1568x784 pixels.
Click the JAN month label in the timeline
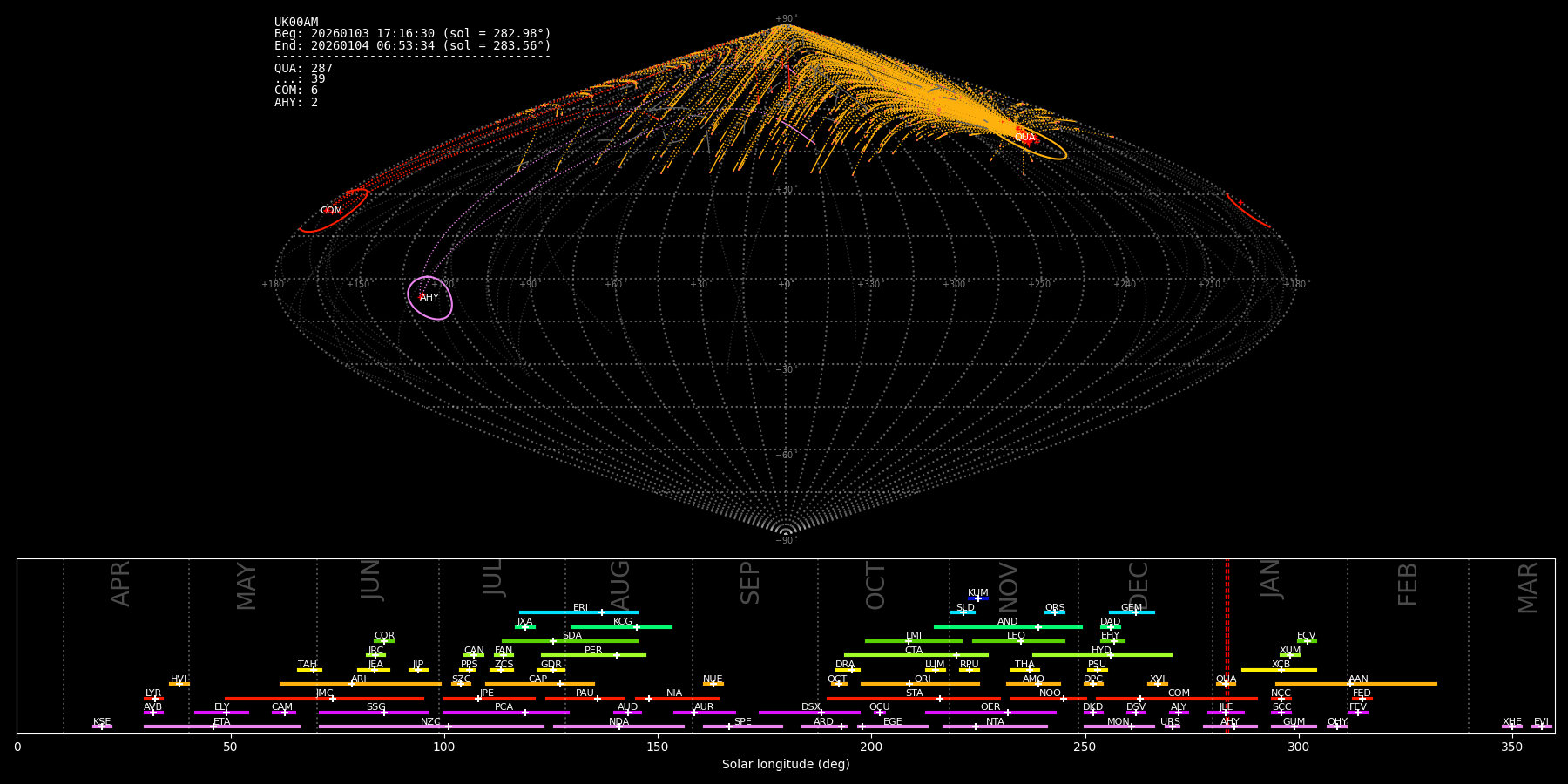1271,579
